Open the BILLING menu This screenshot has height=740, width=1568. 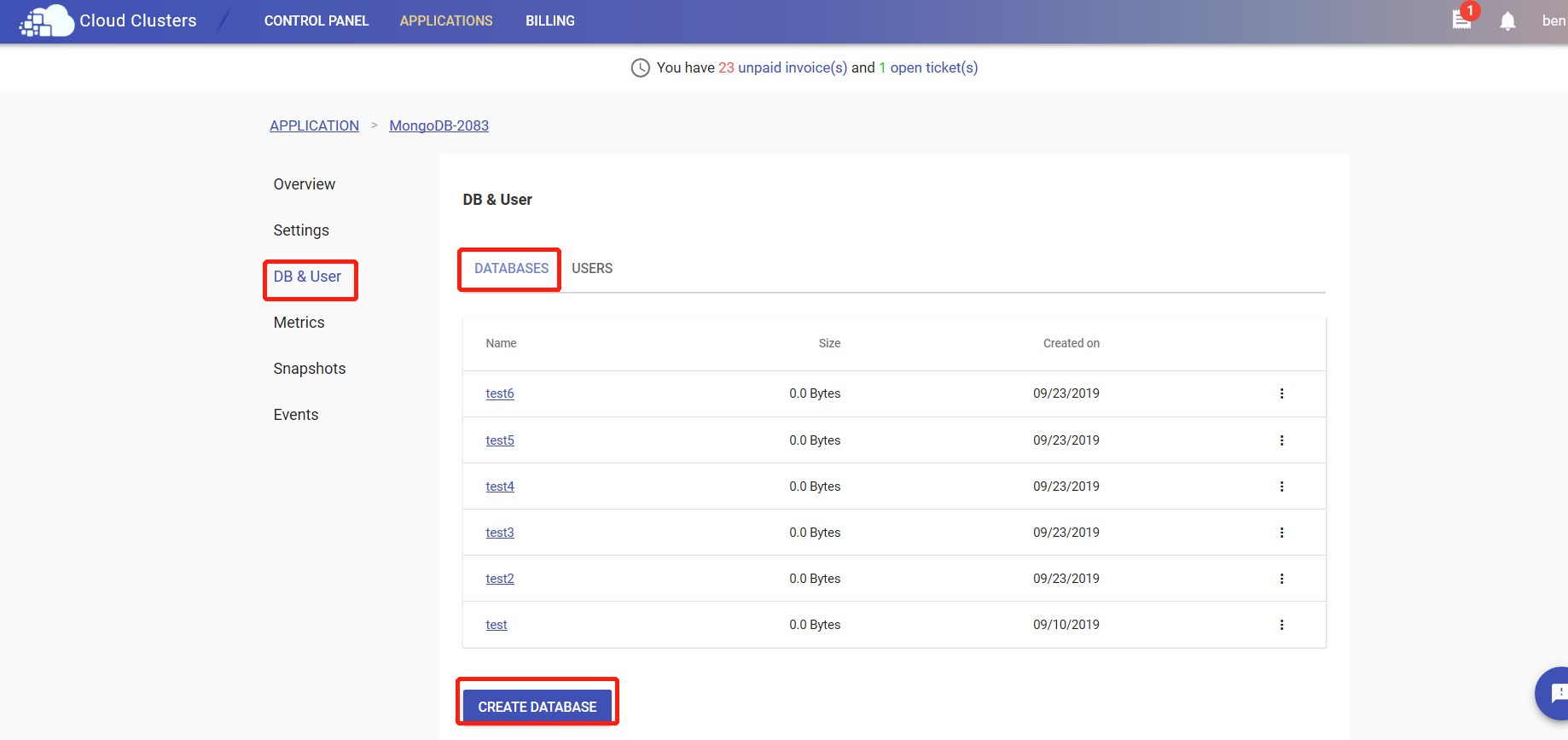click(550, 20)
